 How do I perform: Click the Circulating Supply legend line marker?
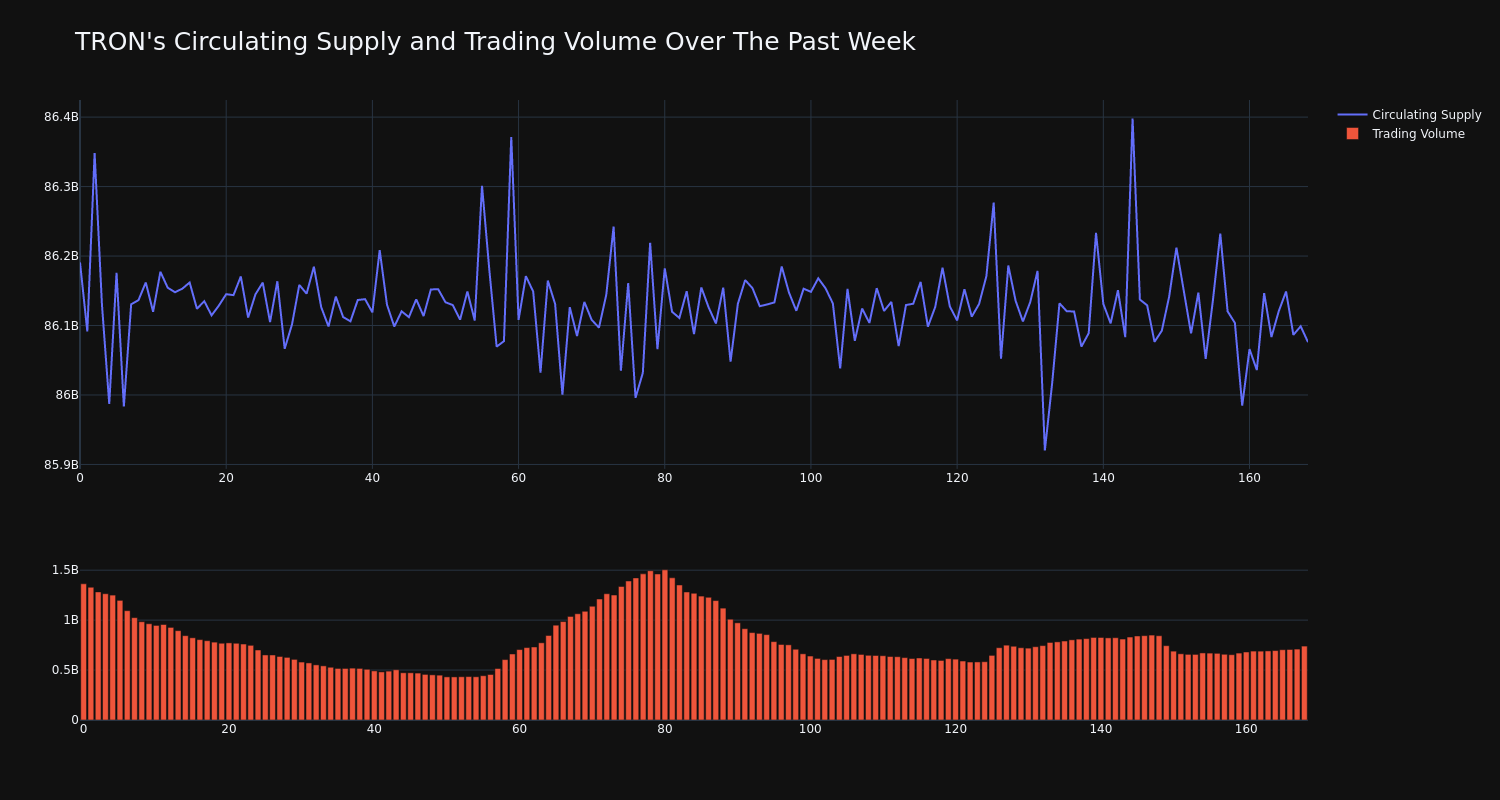click(x=1352, y=115)
